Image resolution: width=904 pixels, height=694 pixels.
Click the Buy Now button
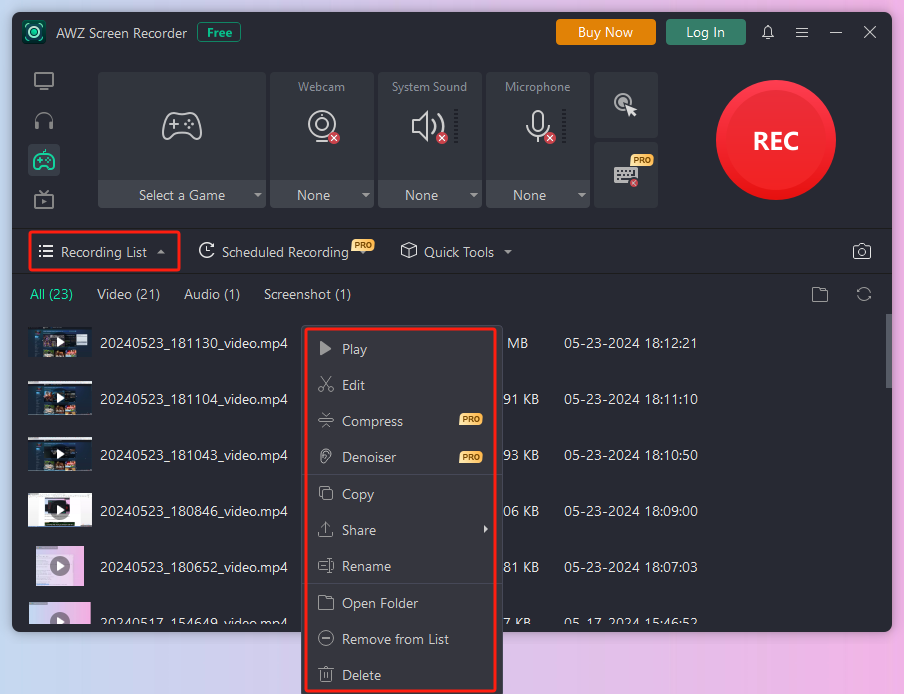605,32
